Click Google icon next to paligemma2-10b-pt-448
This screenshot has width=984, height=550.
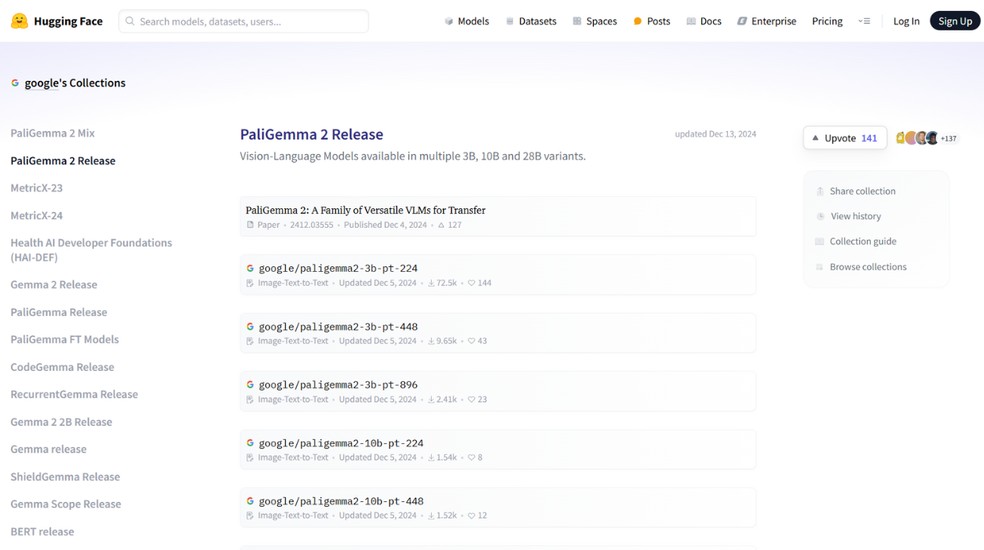[250, 501]
